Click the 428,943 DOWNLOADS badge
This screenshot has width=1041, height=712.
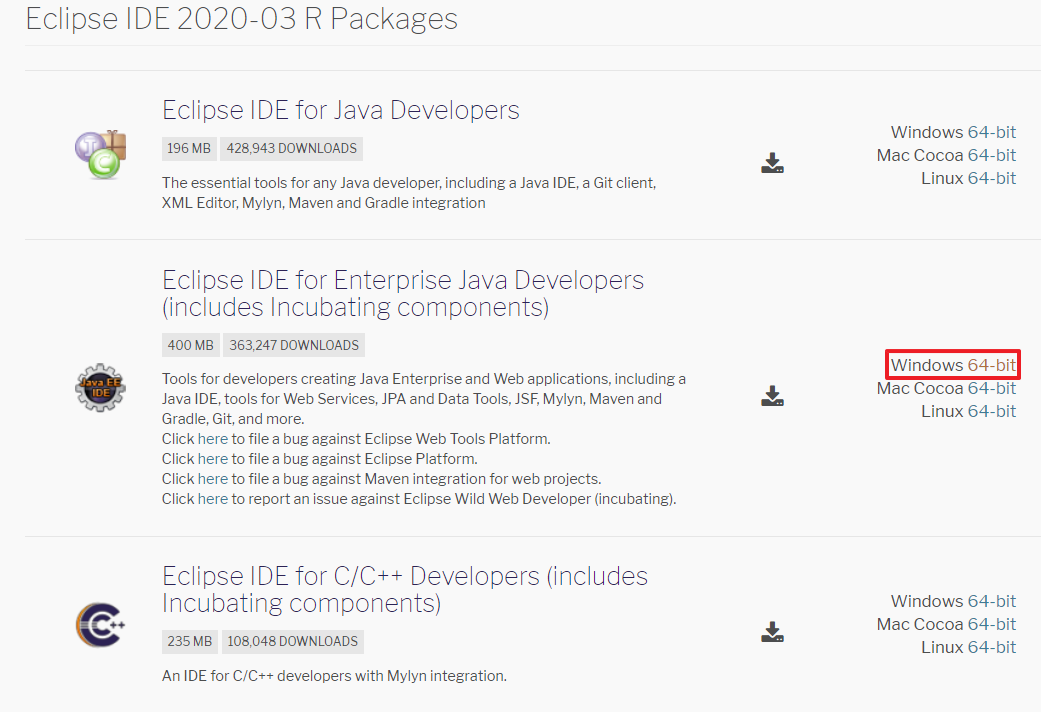click(291, 149)
